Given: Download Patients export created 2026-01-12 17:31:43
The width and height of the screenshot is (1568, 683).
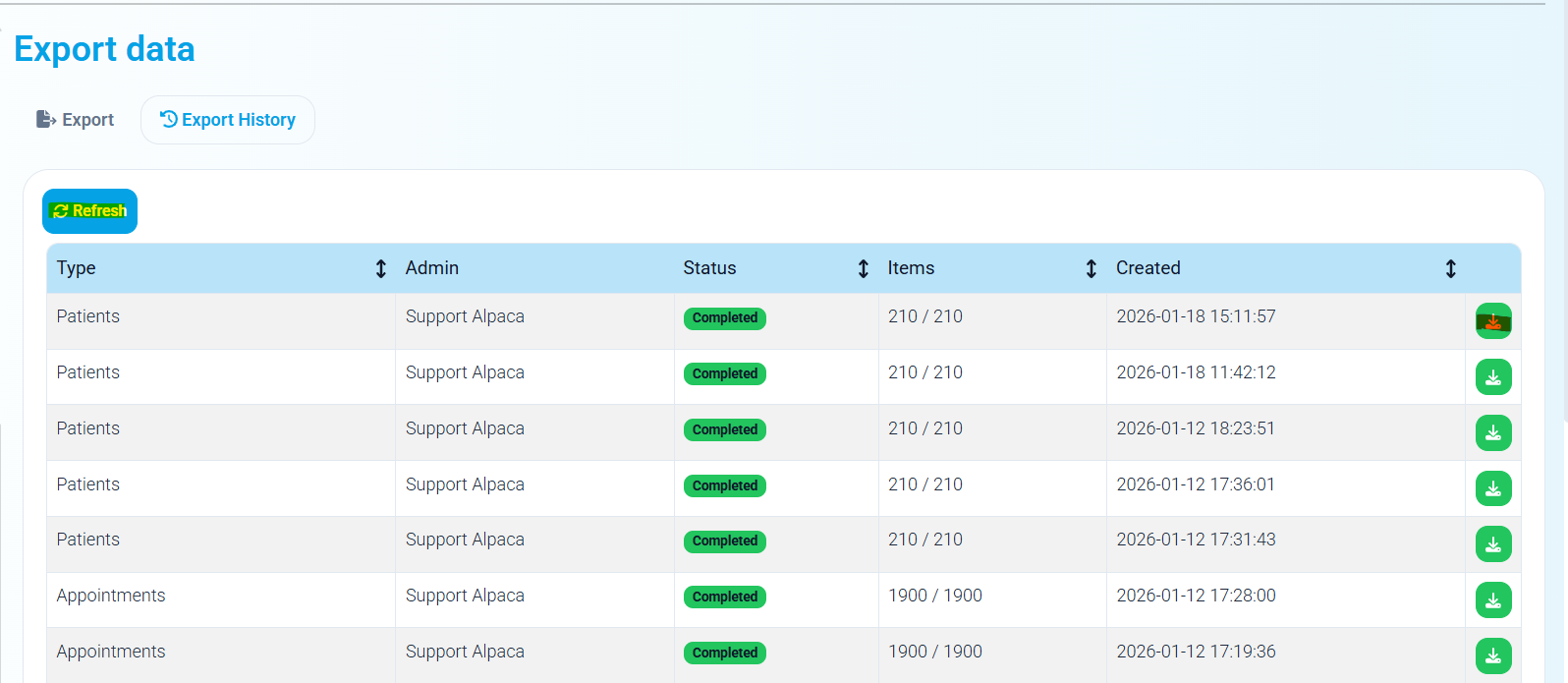Looking at the screenshot, I should pos(1492,544).
